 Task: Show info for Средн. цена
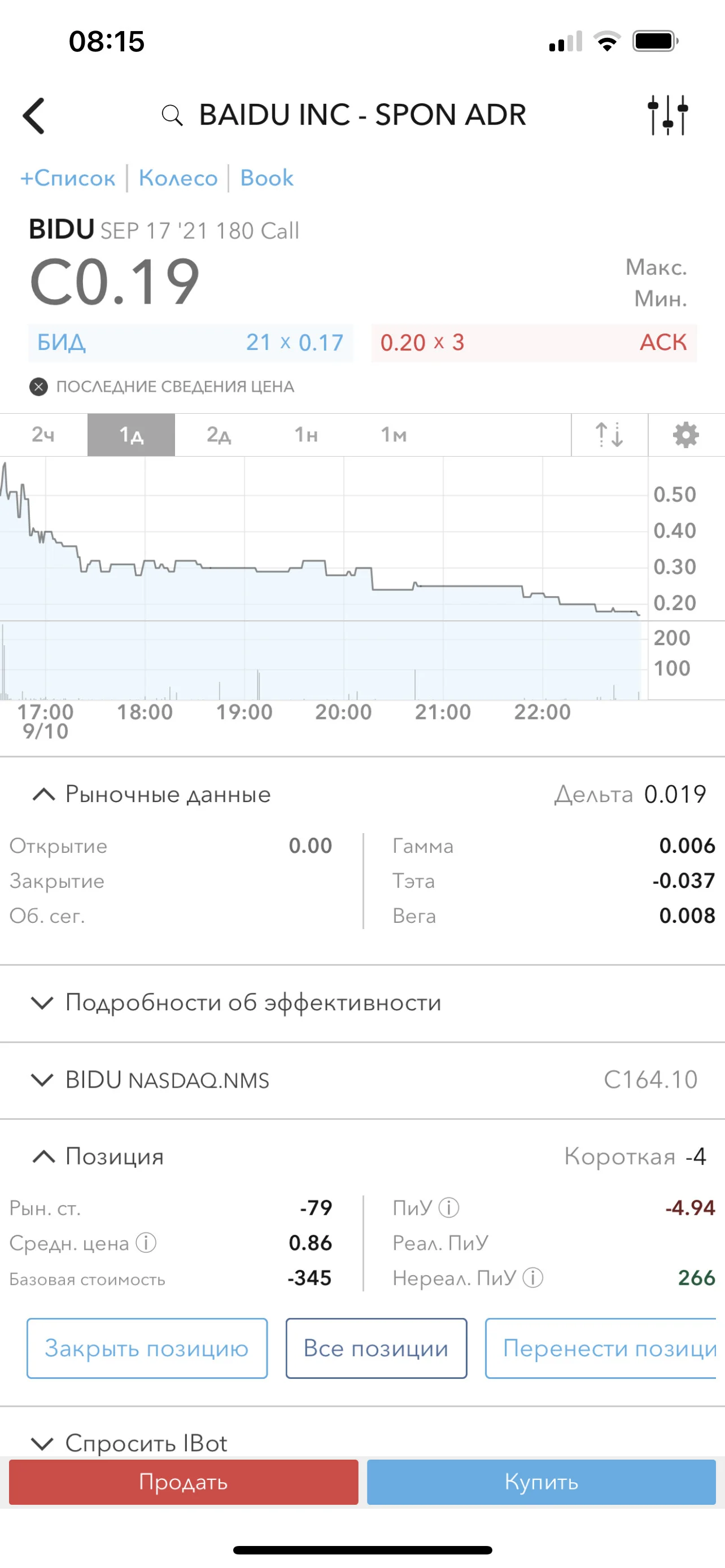click(x=146, y=1242)
